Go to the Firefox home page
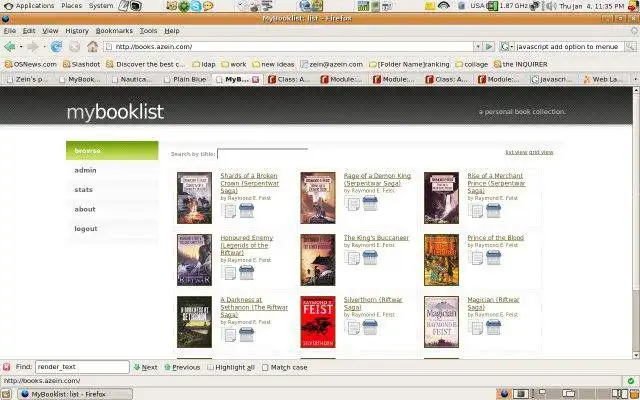Viewport: 640px width, 400px height. [x=93, y=47]
